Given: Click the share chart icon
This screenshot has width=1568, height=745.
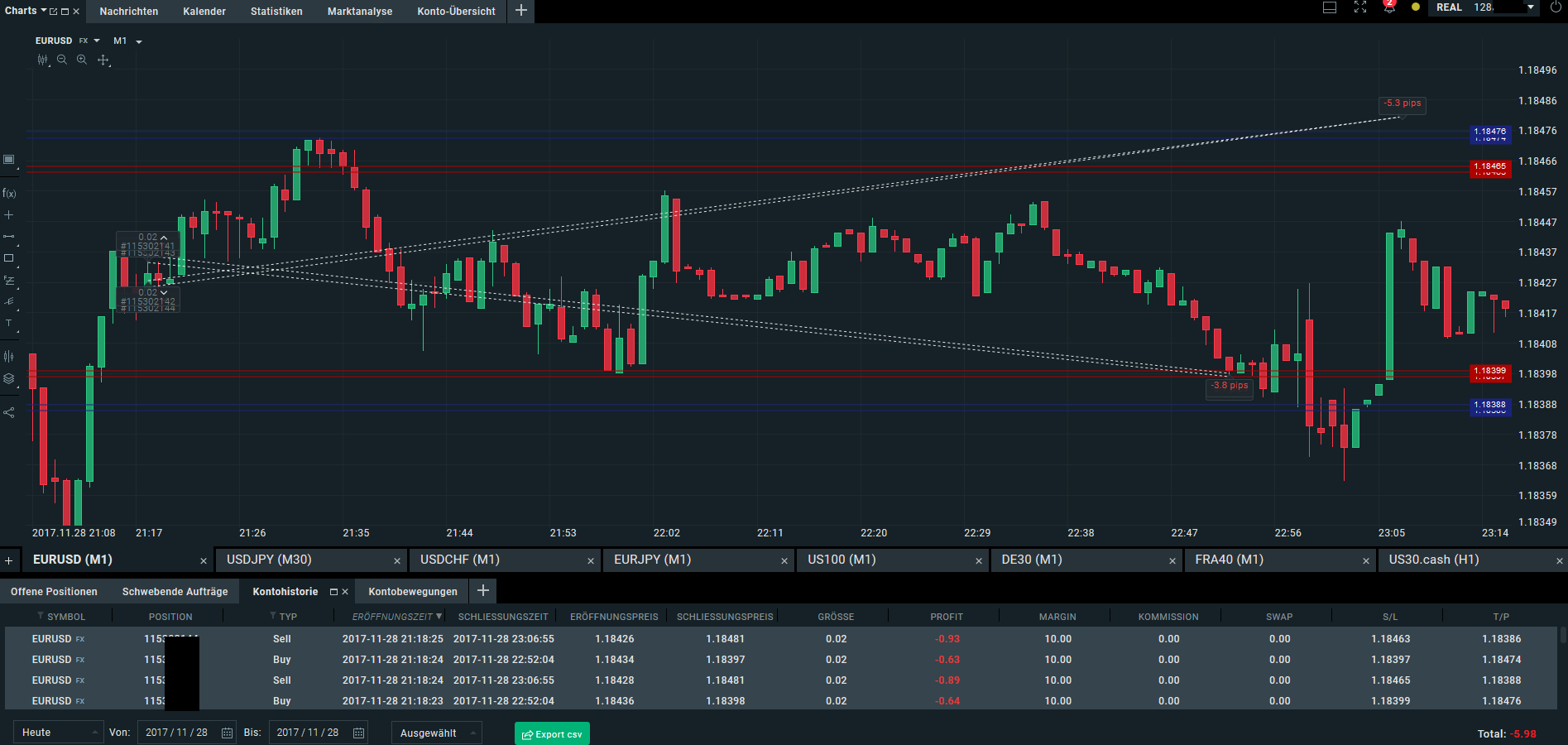Looking at the screenshot, I should [x=9, y=412].
